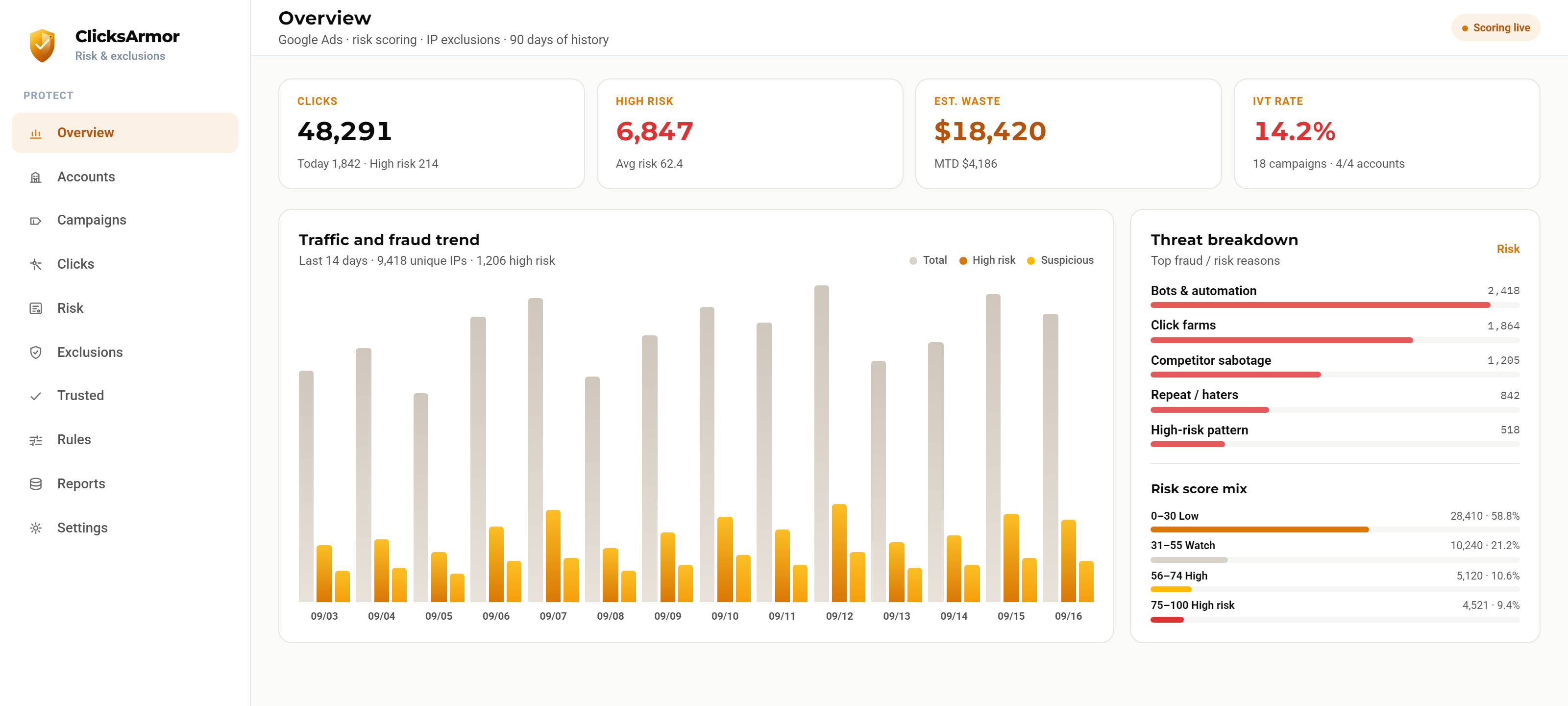Viewport: 1568px width, 706px height.
Task: Click the 09/07 date label
Action: click(x=553, y=616)
